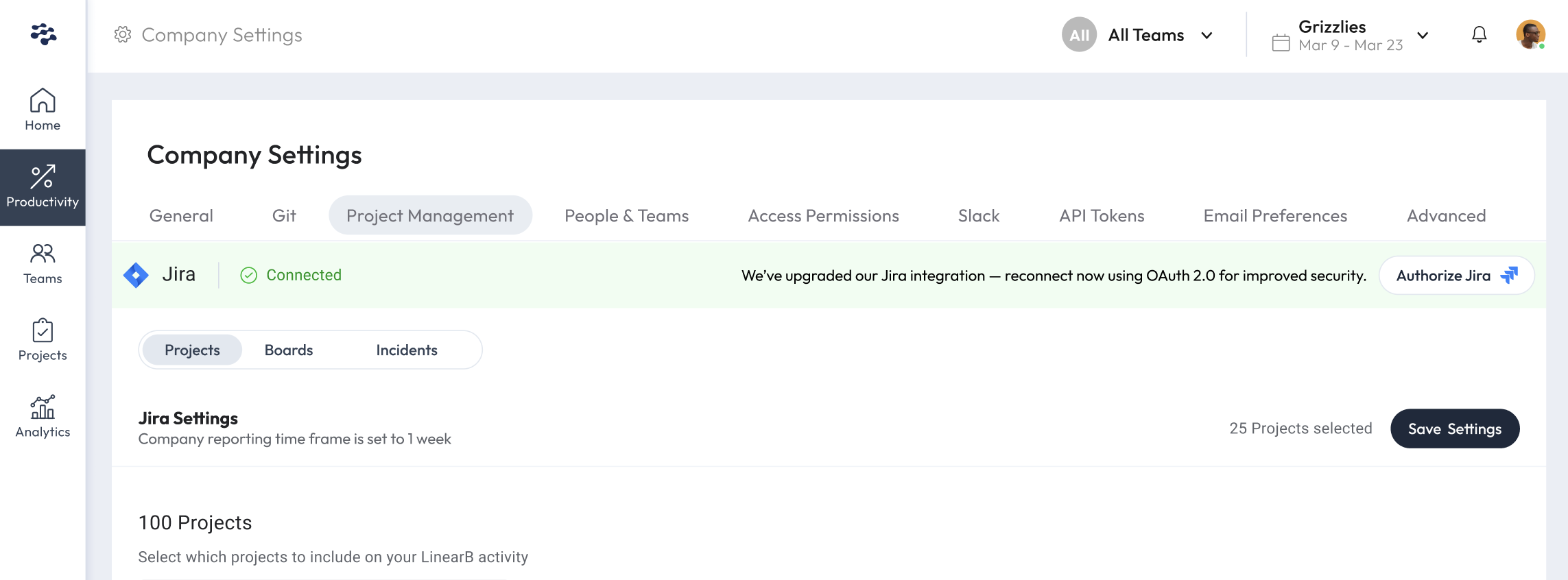Viewport: 1568px width, 580px height.
Task: Switch to the Advanced tab
Action: (x=1446, y=216)
